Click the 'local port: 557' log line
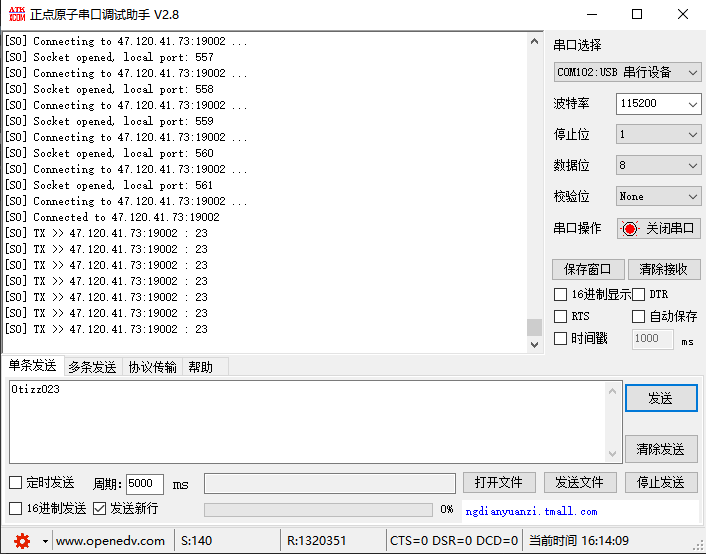This screenshot has height=554, width=706. pos(109,57)
